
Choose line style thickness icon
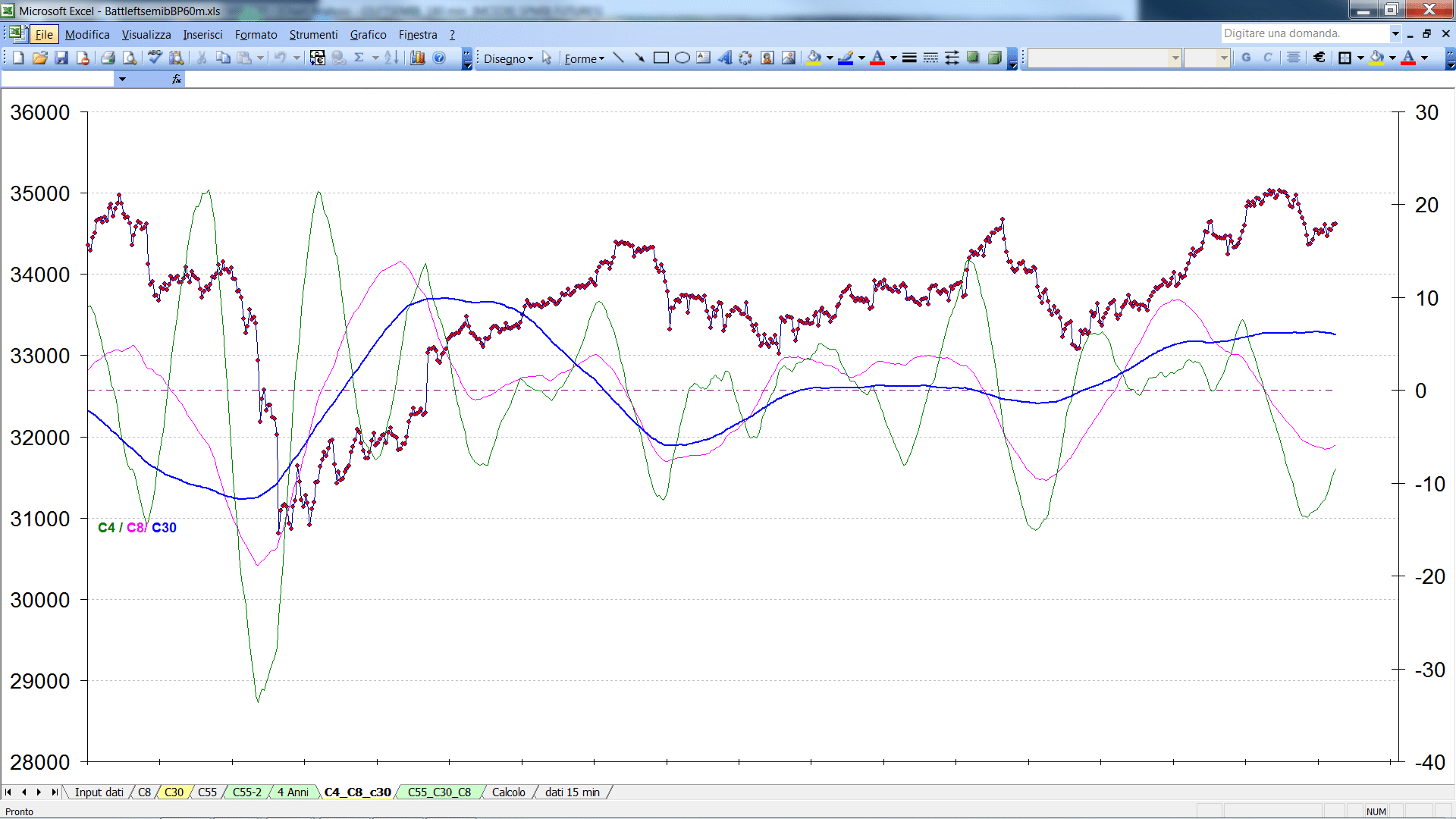click(909, 58)
